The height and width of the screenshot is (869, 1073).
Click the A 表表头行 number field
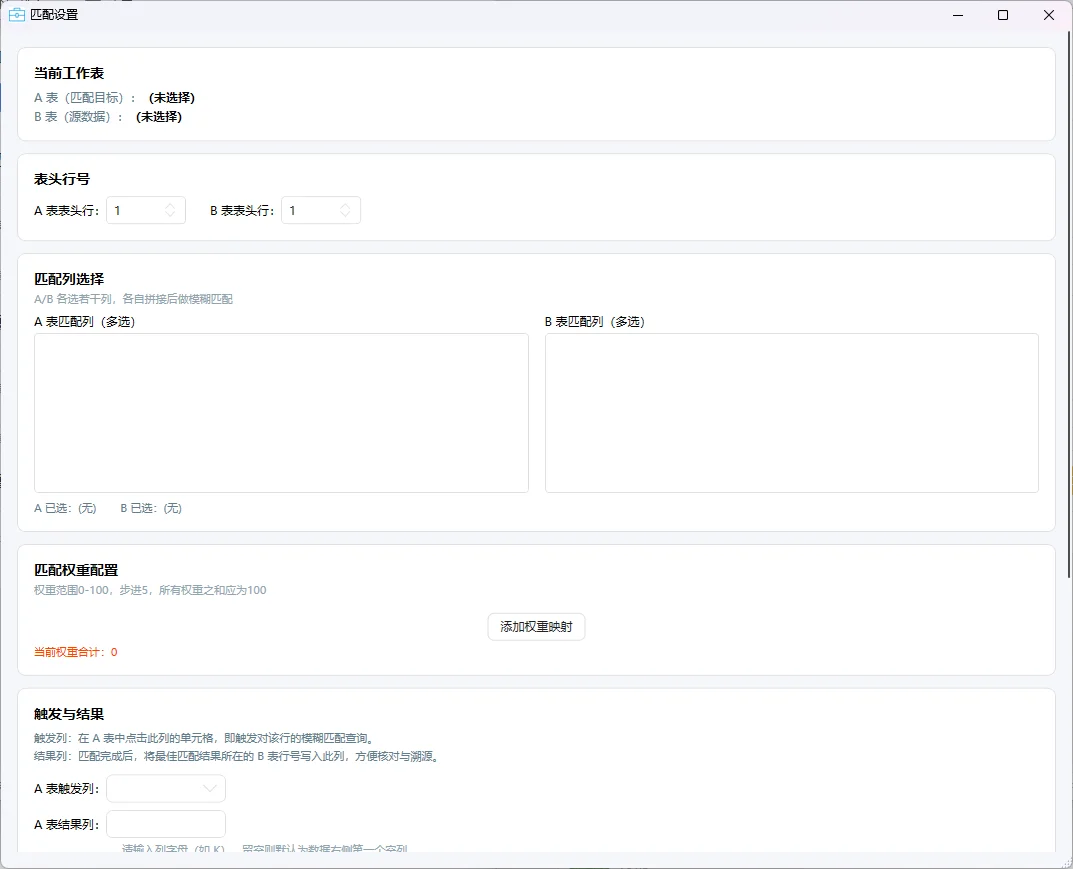(146, 211)
